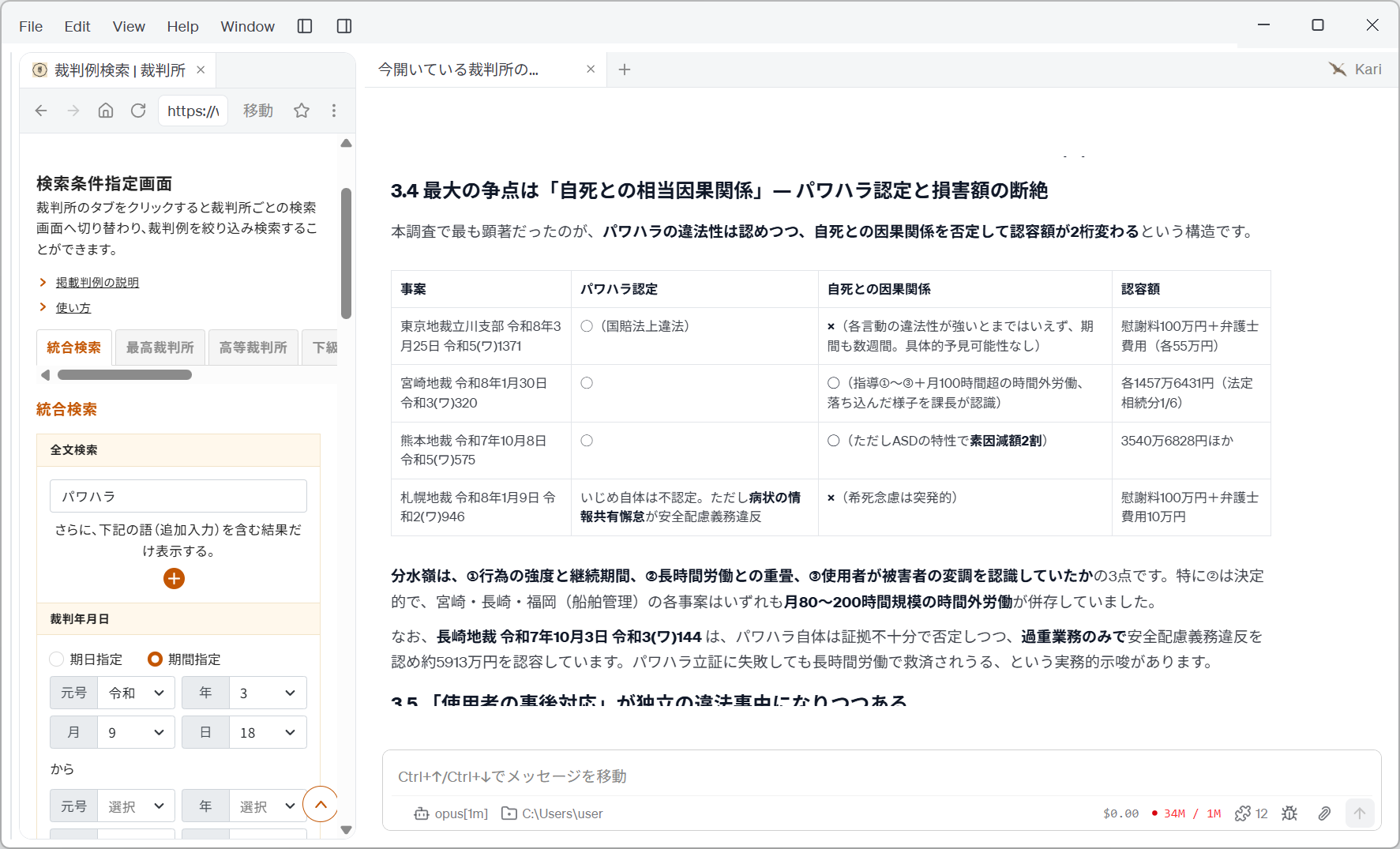Click the 3540万6828円ほか amount cell
This screenshot has height=849, width=1400.
pos(1191,450)
